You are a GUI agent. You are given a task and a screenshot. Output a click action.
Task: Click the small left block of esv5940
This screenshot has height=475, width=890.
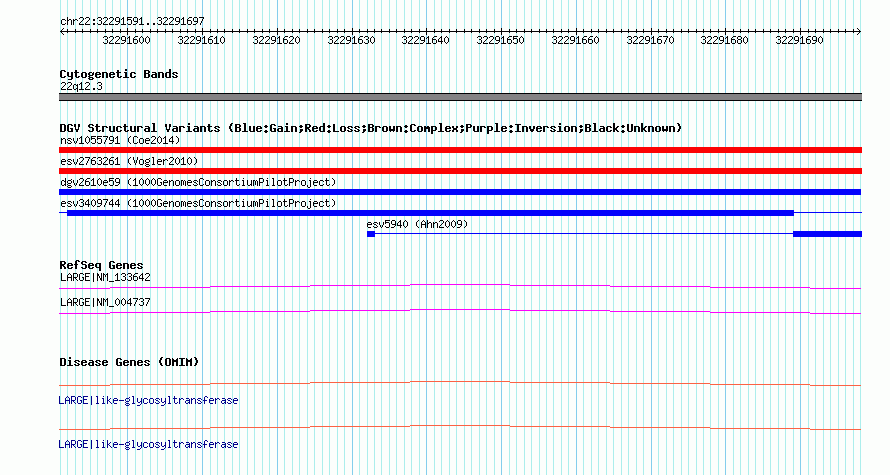[371, 234]
